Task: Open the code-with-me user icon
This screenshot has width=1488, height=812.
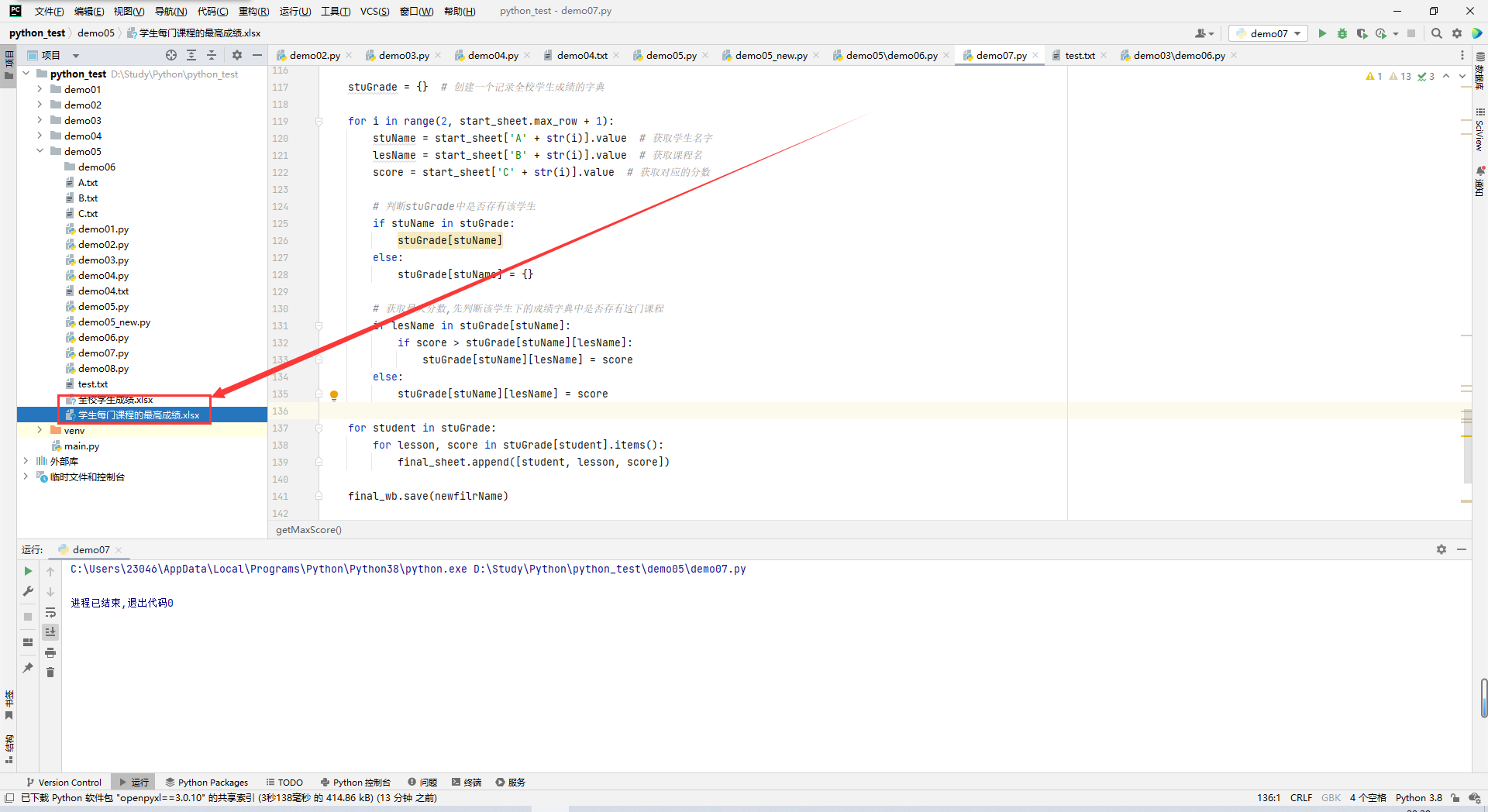Action: click(x=1204, y=33)
